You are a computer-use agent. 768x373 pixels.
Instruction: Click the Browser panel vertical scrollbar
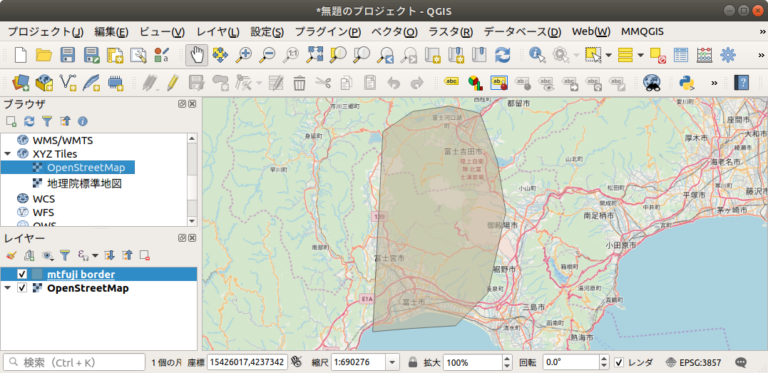pos(192,180)
